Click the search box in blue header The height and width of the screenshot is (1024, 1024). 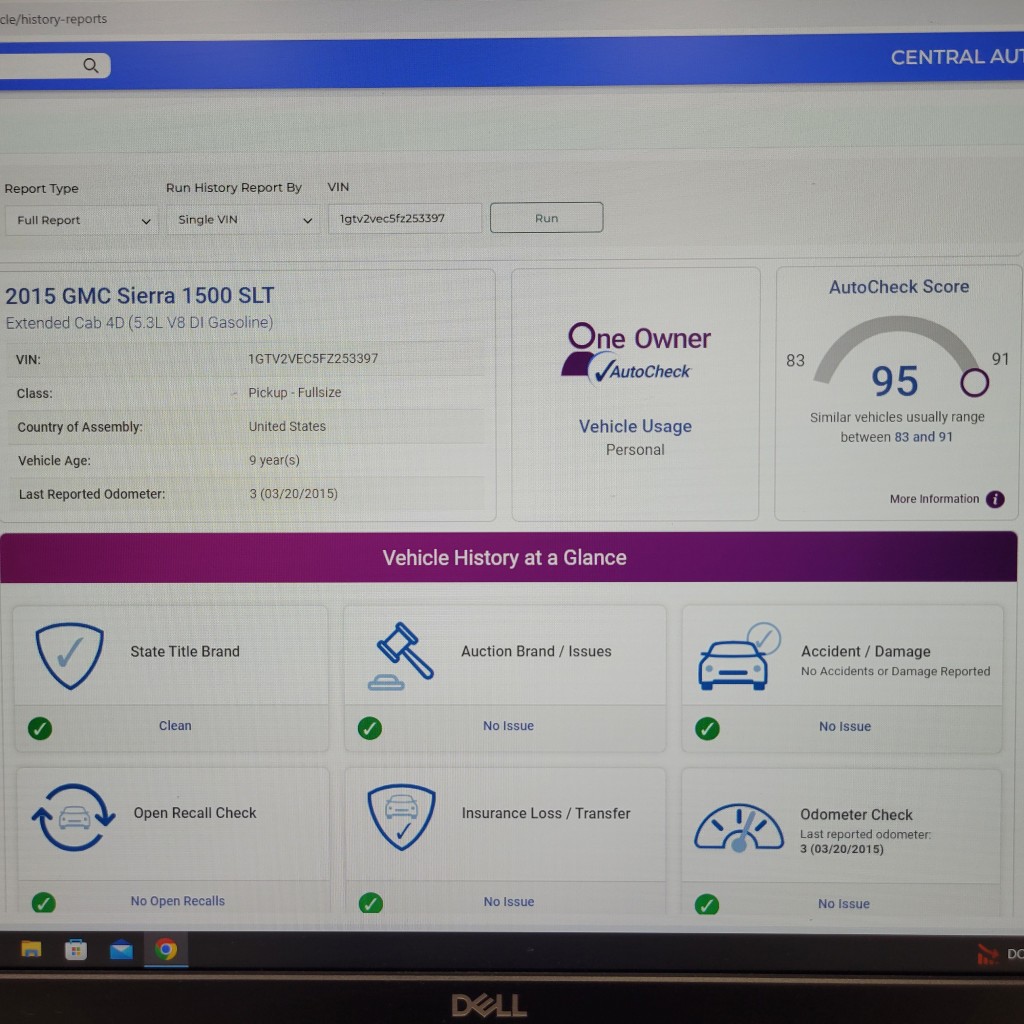point(54,66)
